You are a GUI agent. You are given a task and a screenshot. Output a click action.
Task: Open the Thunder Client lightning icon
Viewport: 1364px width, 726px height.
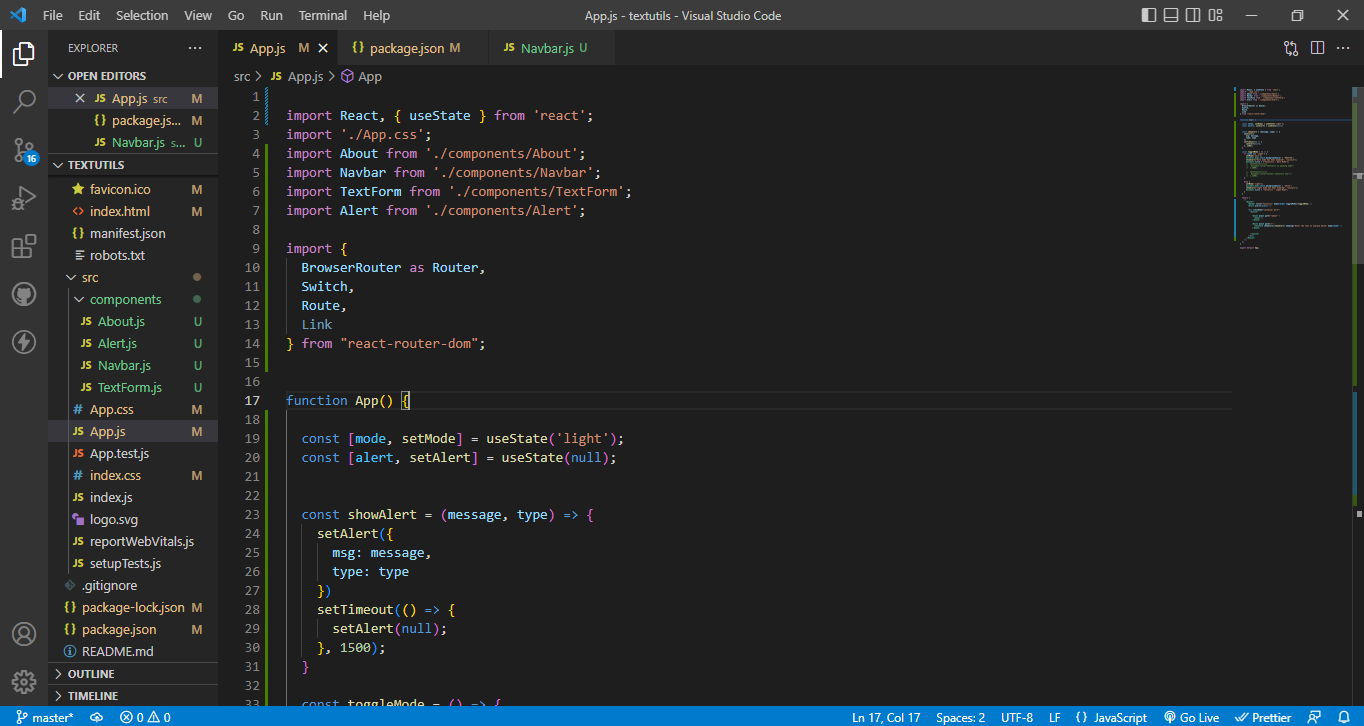pyautogui.click(x=24, y=342)
